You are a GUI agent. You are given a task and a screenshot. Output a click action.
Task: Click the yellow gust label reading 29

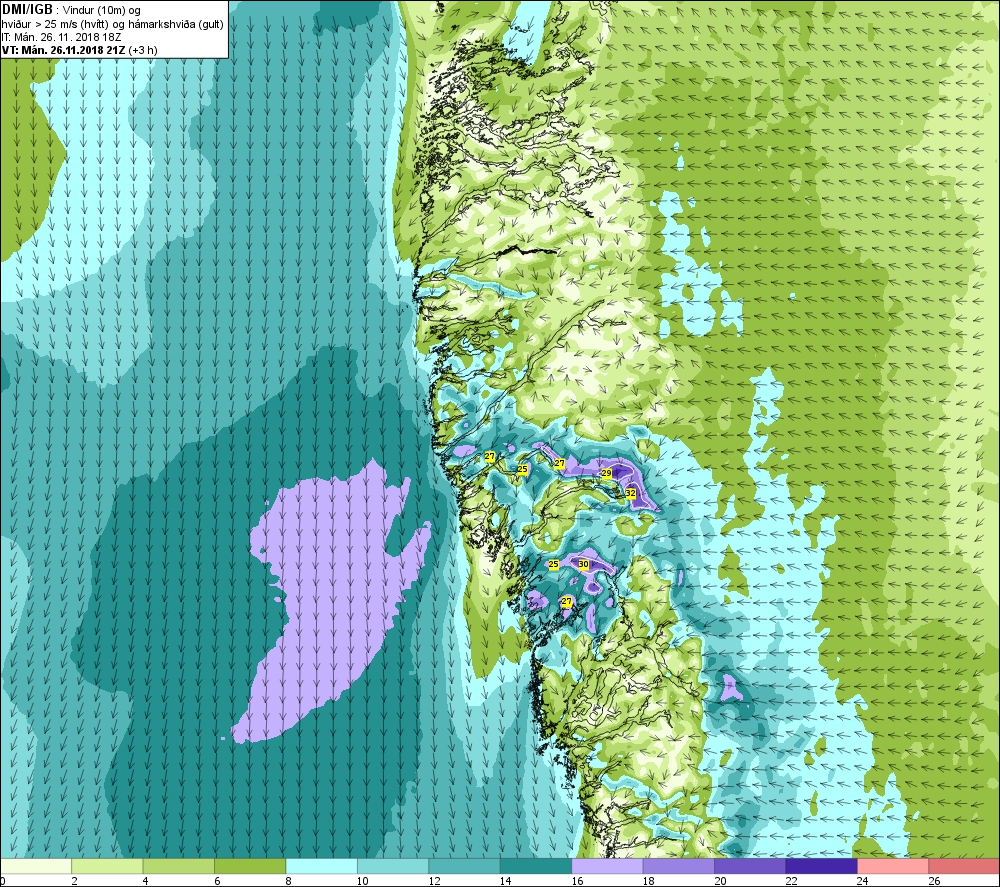tap(607, 473)
